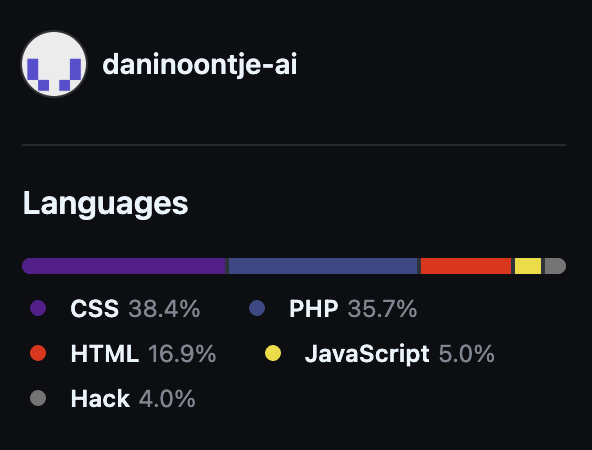Click the gray dot beside Hack

pyautogui.click(x=38, y=398)
